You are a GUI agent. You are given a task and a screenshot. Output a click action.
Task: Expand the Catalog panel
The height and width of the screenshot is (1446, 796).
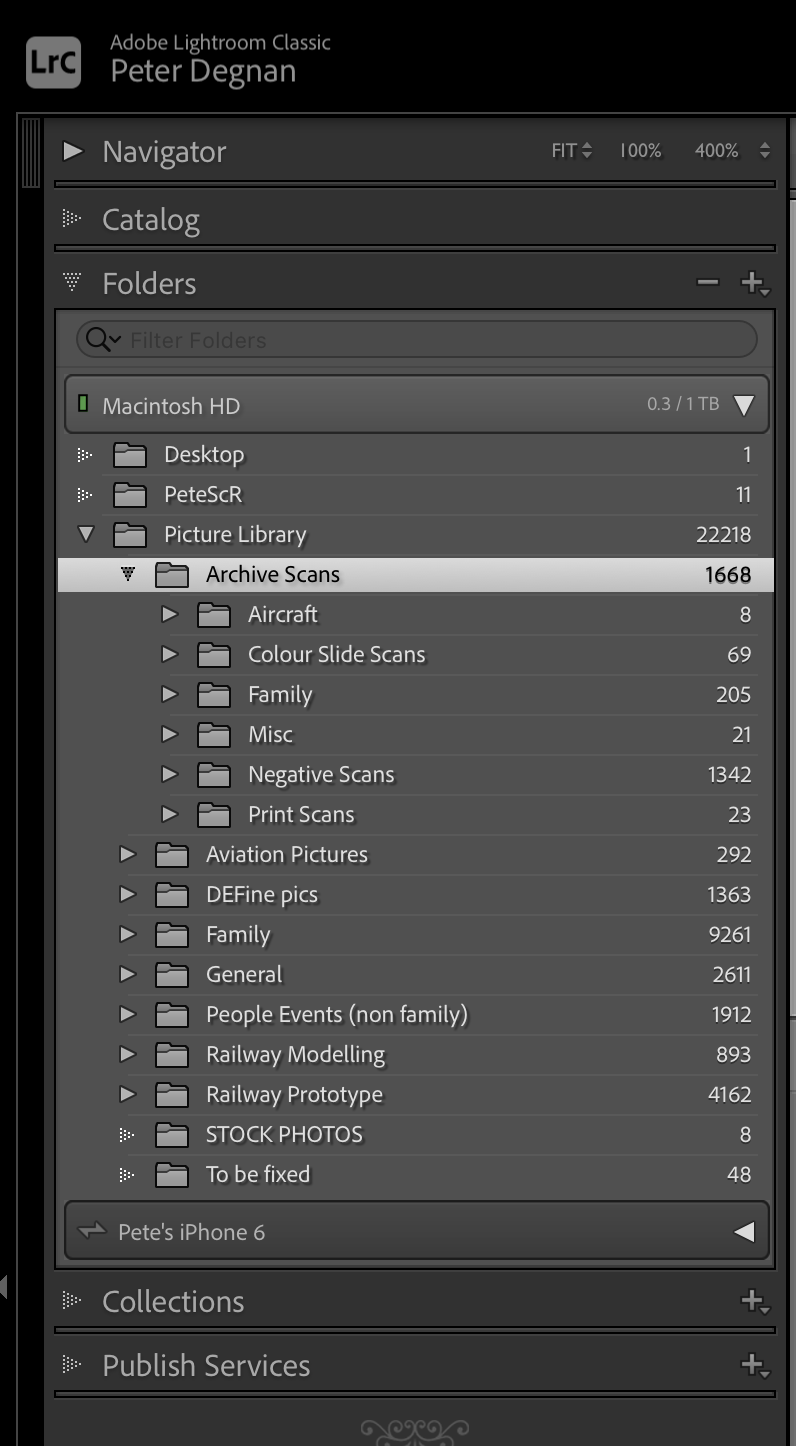pyautogui.click(x=72, y=218)
